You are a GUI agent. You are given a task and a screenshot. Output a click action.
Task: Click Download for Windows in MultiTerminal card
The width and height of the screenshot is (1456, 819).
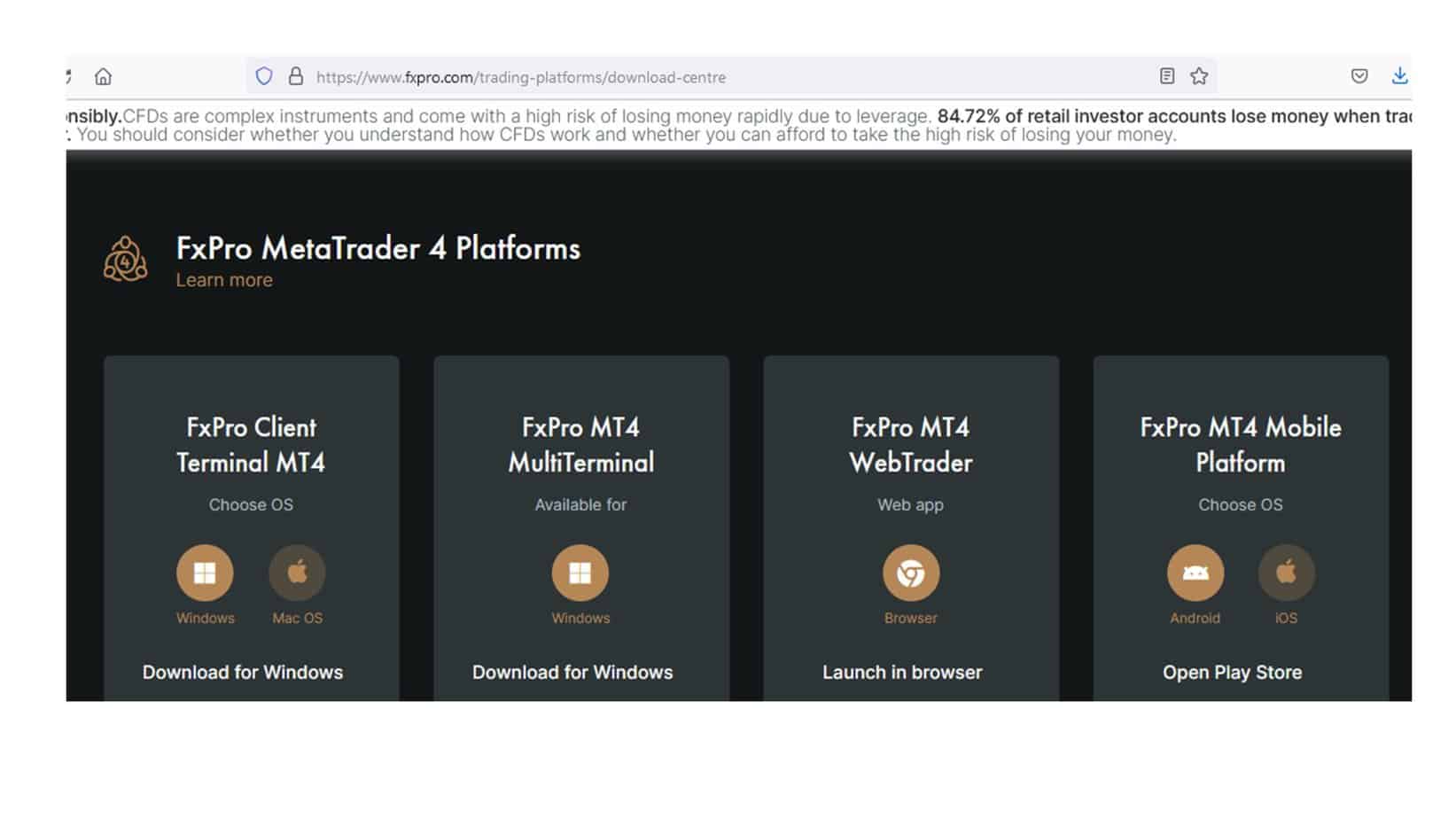tap(572, 673)
